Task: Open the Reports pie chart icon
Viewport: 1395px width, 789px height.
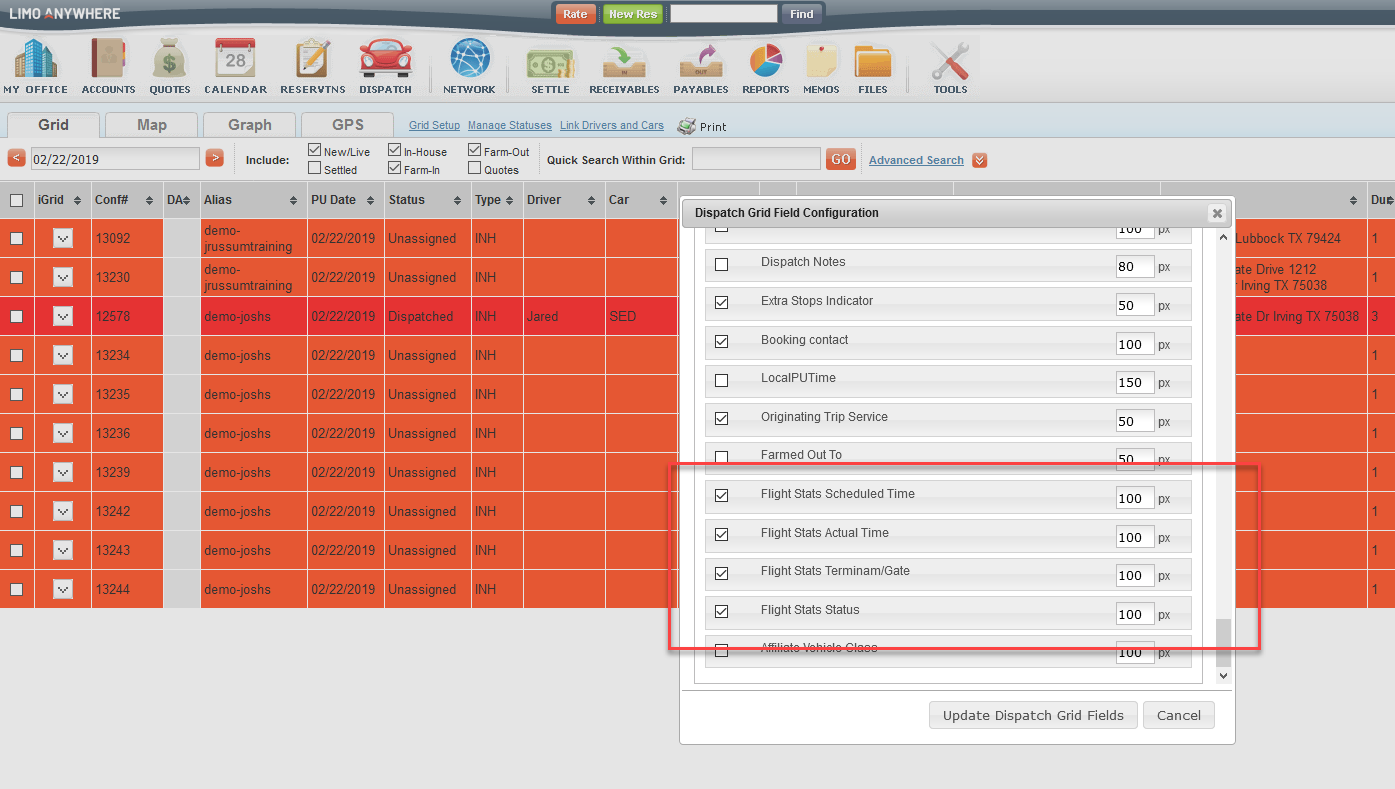Action: (766, 64)
